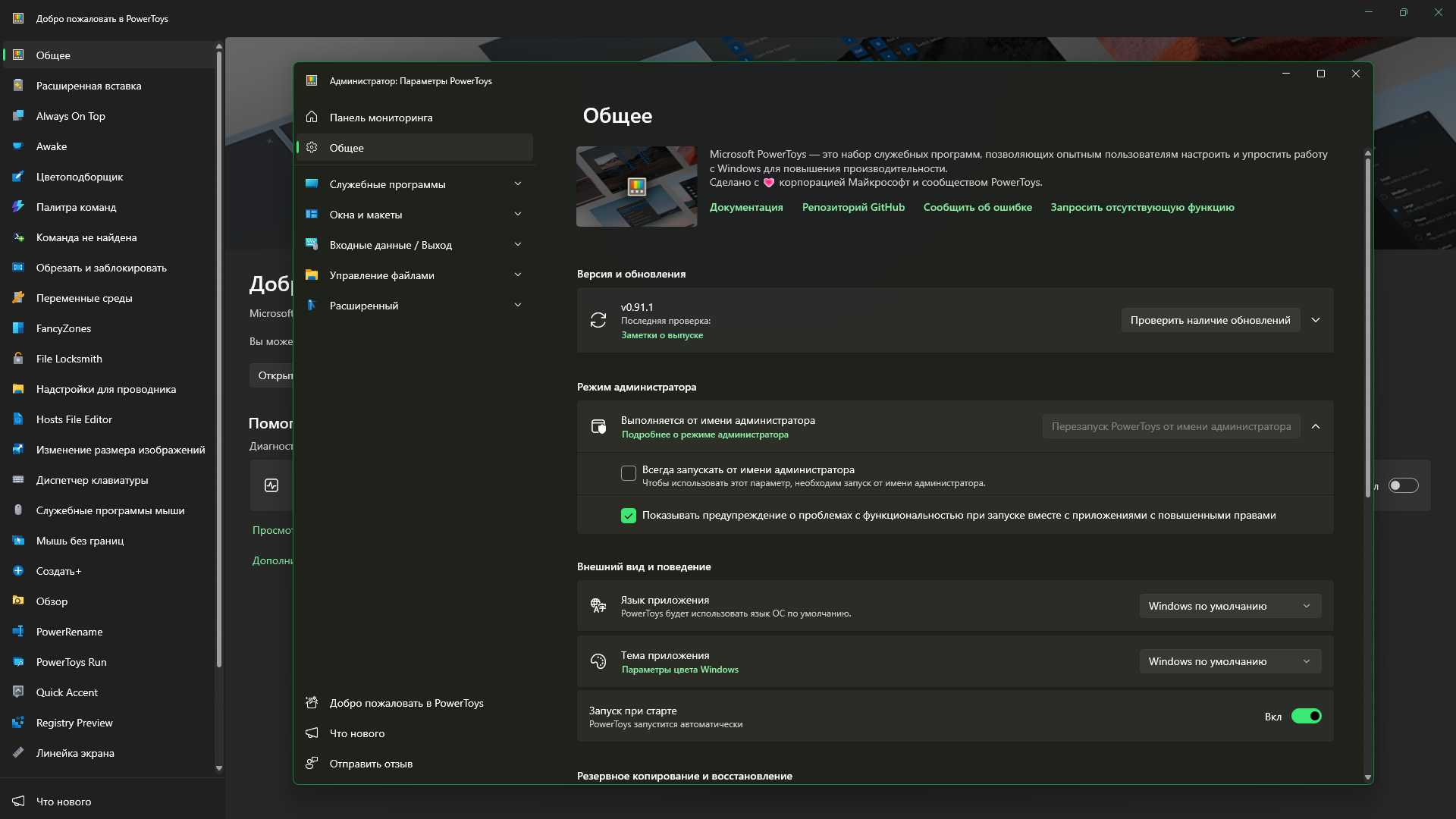Image resolution: width=1456 pixels, height=819 pixels.
Task: Click the PowerToys Run icon
Action: [x=18, y=662]
